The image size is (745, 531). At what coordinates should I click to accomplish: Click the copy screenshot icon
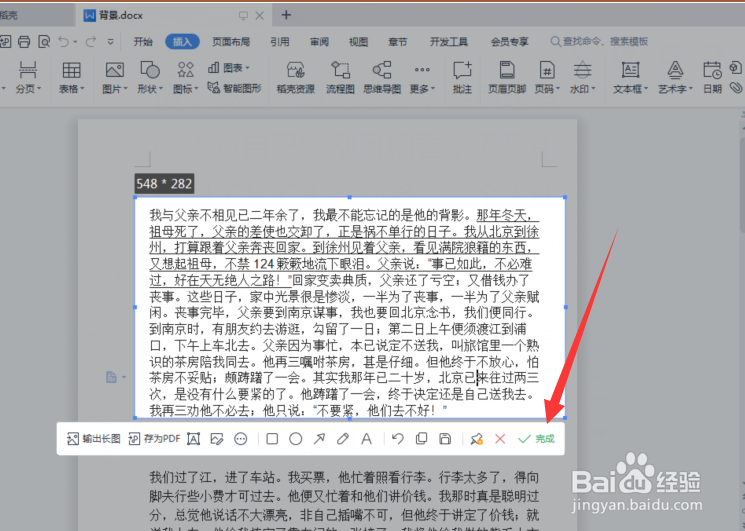point(421,439)
